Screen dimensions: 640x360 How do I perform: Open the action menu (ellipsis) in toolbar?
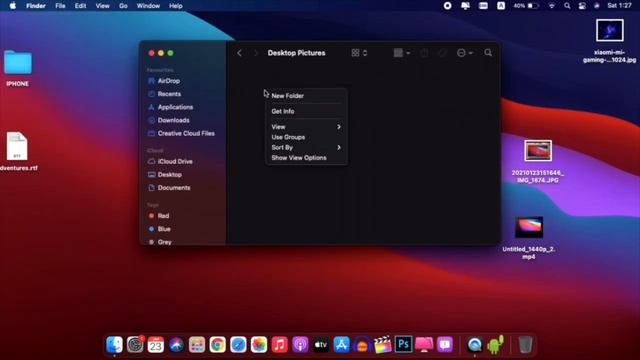pos(464,53)
